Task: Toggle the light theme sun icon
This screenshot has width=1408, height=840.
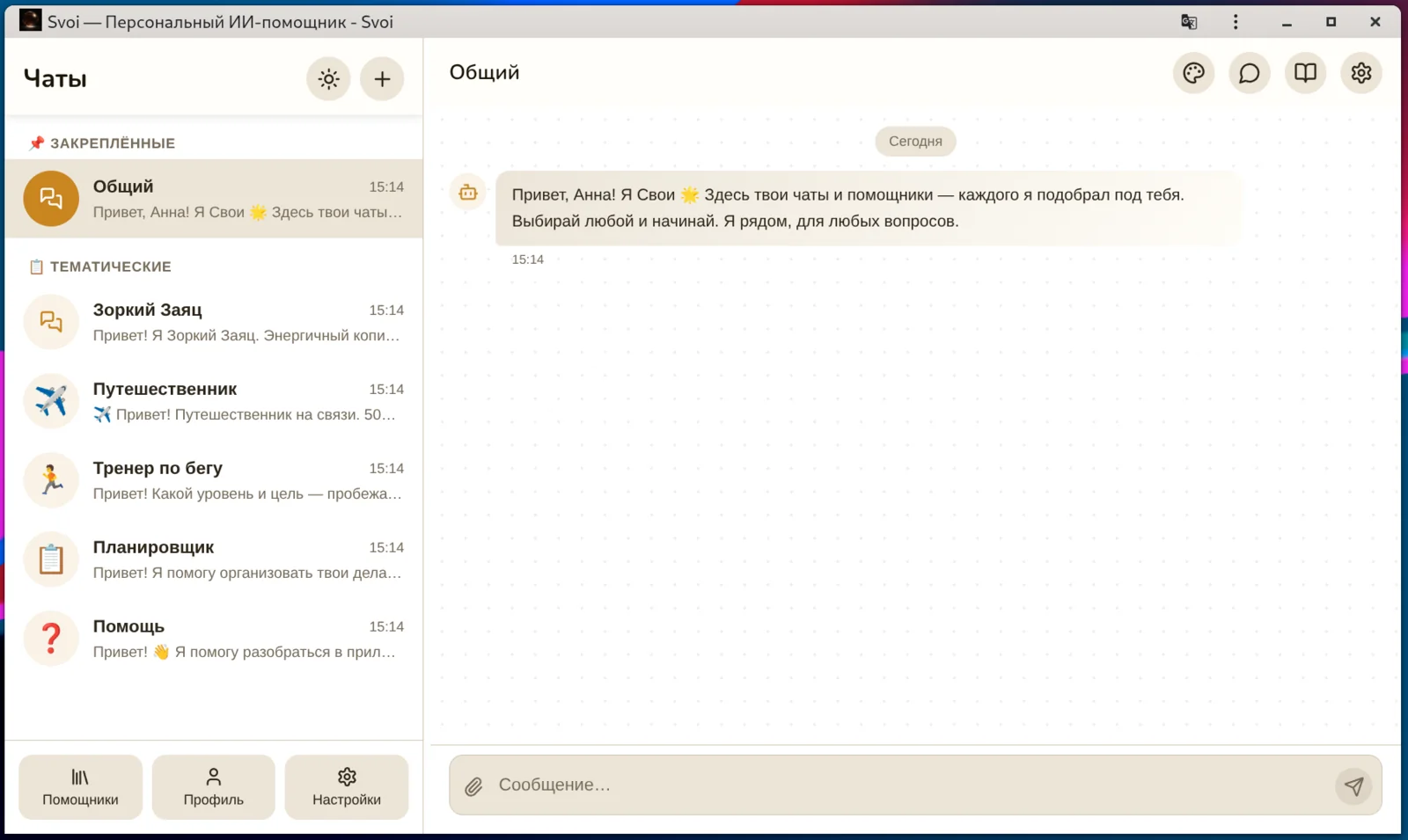Action: pyautogui.click(x=328, y=79)
